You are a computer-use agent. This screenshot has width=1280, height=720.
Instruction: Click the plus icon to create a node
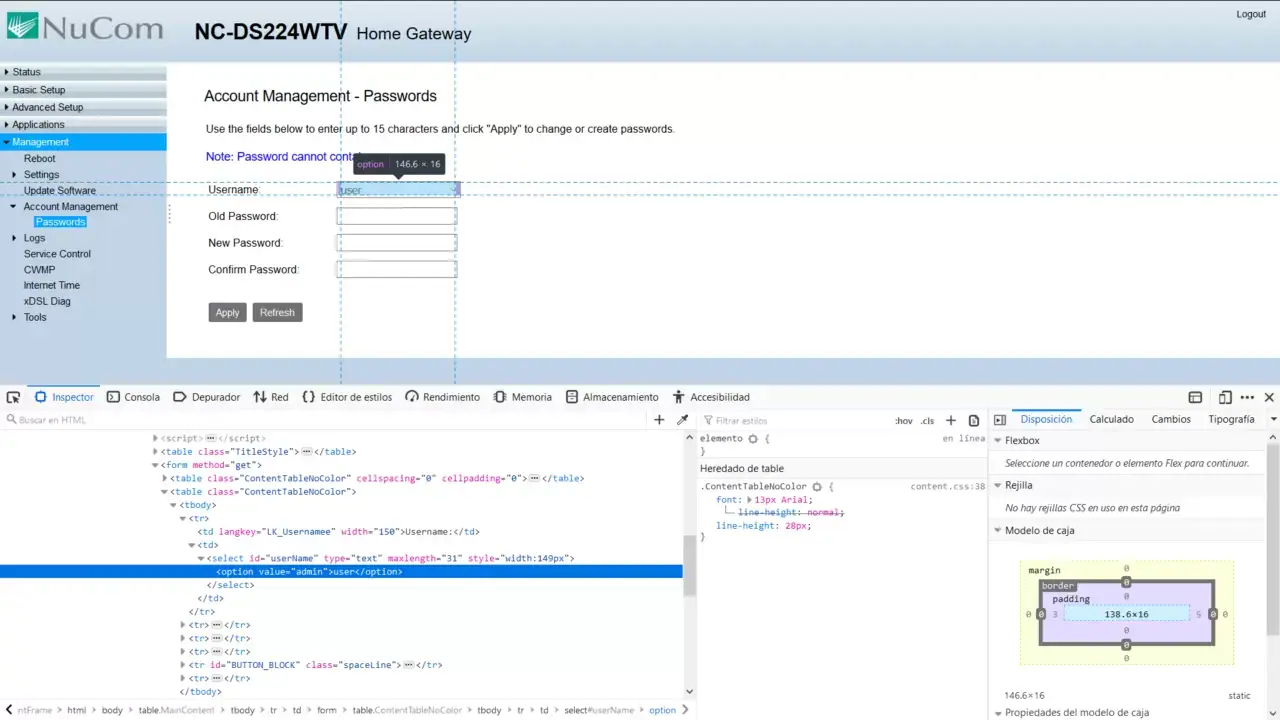(659, 420)
